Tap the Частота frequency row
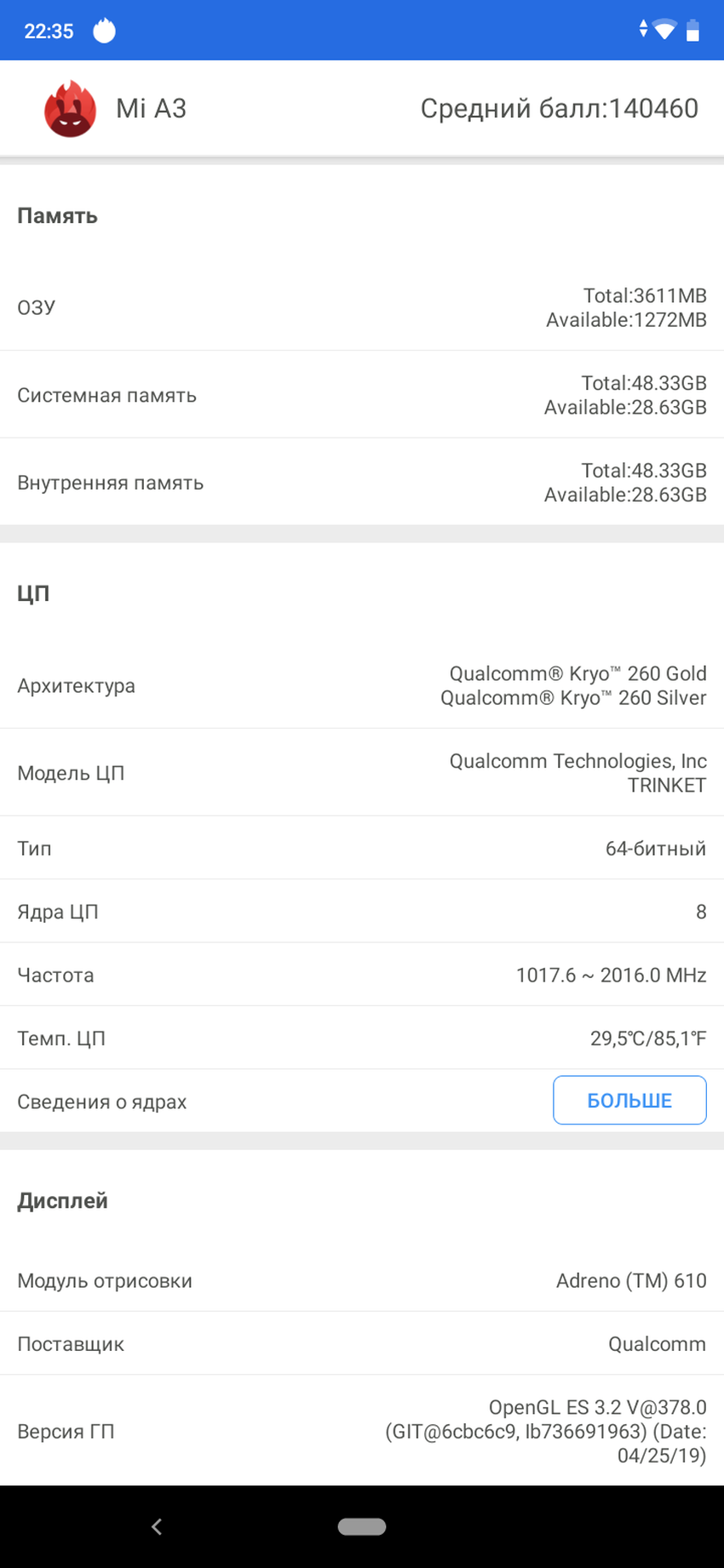The width and height of the screenshot is (724, 1568). click(362, 975)
